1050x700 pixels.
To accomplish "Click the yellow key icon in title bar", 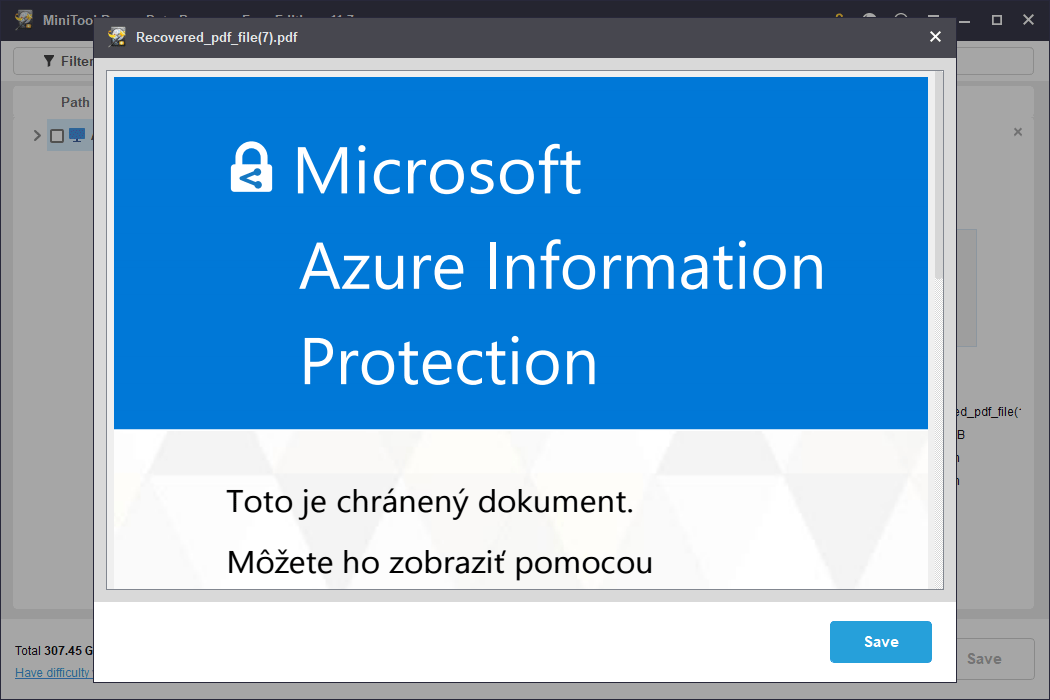I will point(842,18).
